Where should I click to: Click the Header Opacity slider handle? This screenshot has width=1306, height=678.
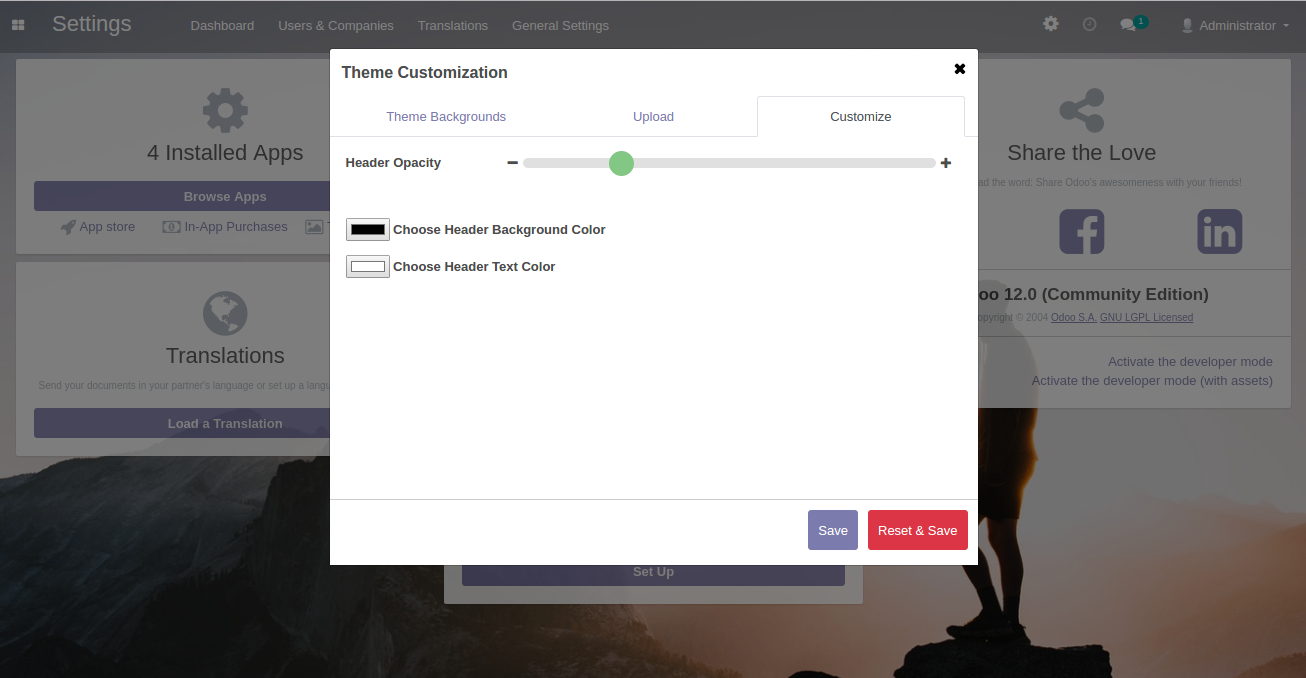[x=621, y=163]
